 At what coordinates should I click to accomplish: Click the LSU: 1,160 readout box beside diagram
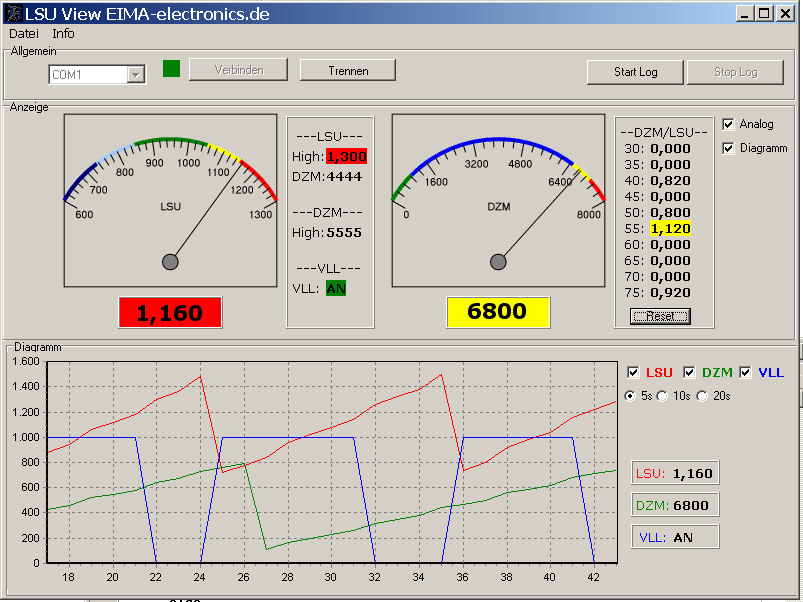click(675, 473)
